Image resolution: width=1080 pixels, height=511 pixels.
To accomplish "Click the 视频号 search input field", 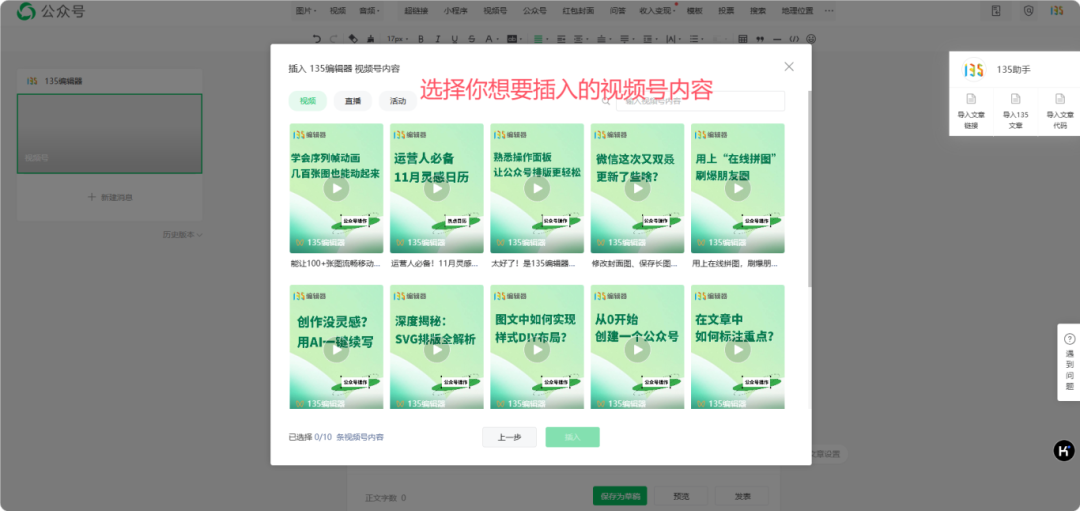I will coord(700,101).
